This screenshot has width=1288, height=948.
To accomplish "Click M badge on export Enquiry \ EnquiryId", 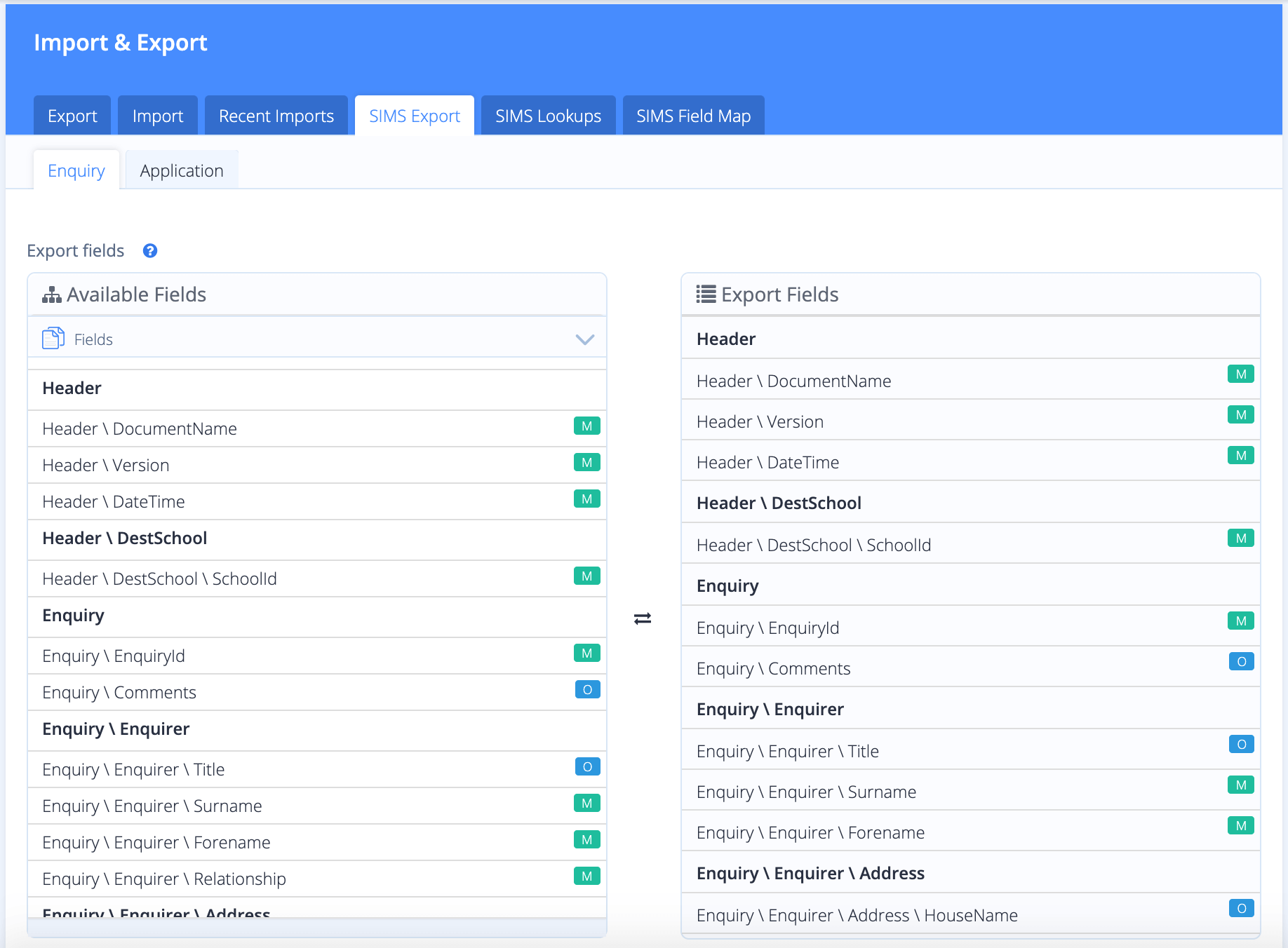I will [x=1240, y=621].
